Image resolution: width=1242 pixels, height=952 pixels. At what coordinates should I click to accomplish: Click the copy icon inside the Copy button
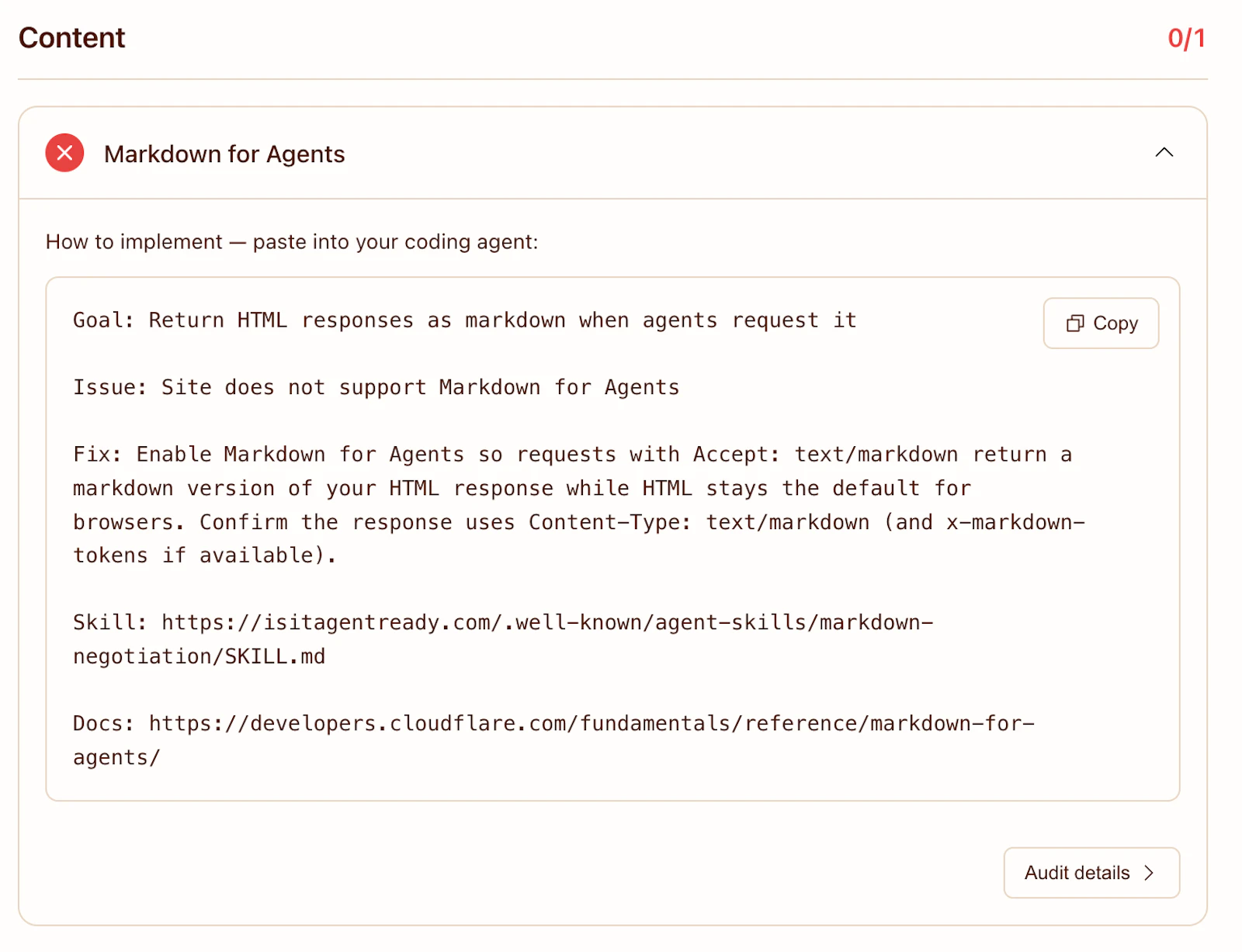(1075, 323)
